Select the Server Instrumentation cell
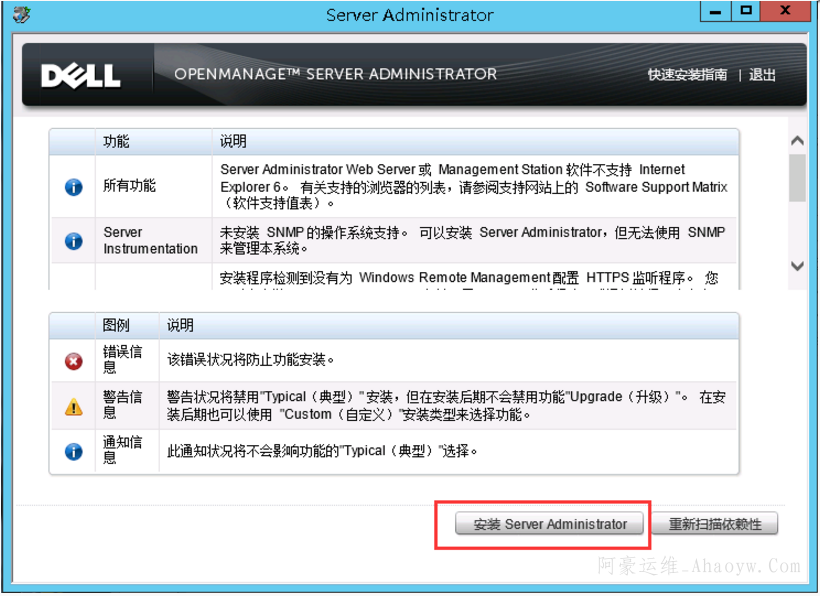Viewport: 820px width, 596px height. (x=151, y=240)
